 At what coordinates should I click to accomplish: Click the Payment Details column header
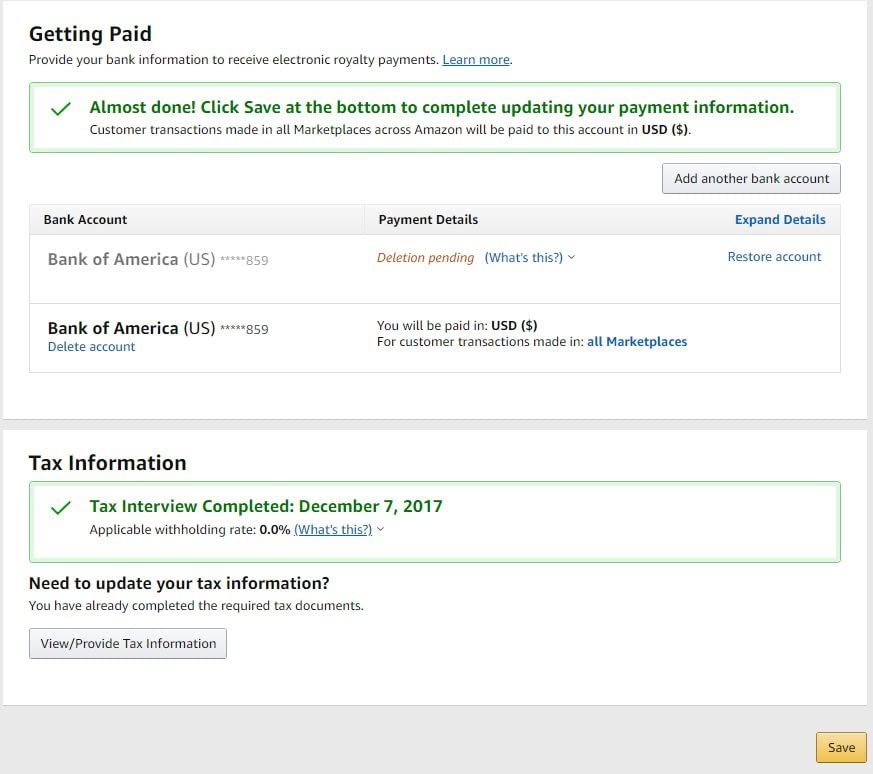point(428,220)
